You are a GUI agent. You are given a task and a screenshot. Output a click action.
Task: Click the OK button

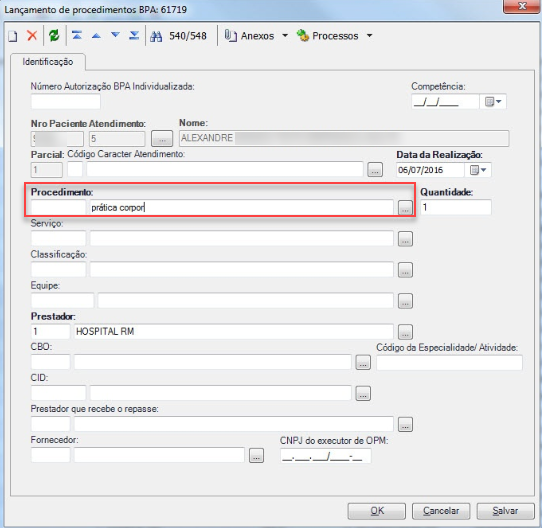pos(377,511)
